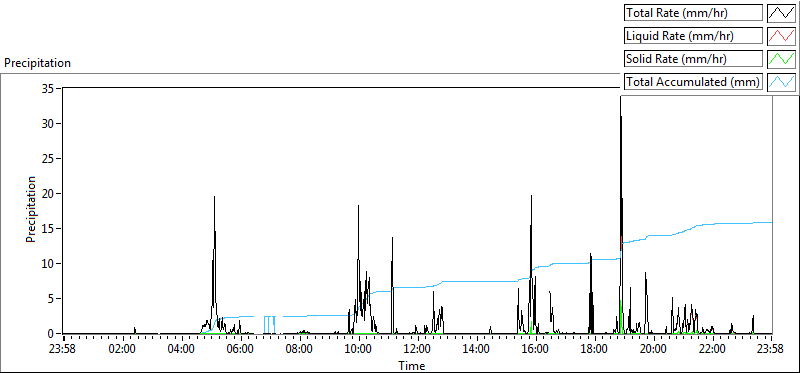800x373 pixels.
Task: Select the Total Accumulated (mm) legend label
Action: pos(693,82)
